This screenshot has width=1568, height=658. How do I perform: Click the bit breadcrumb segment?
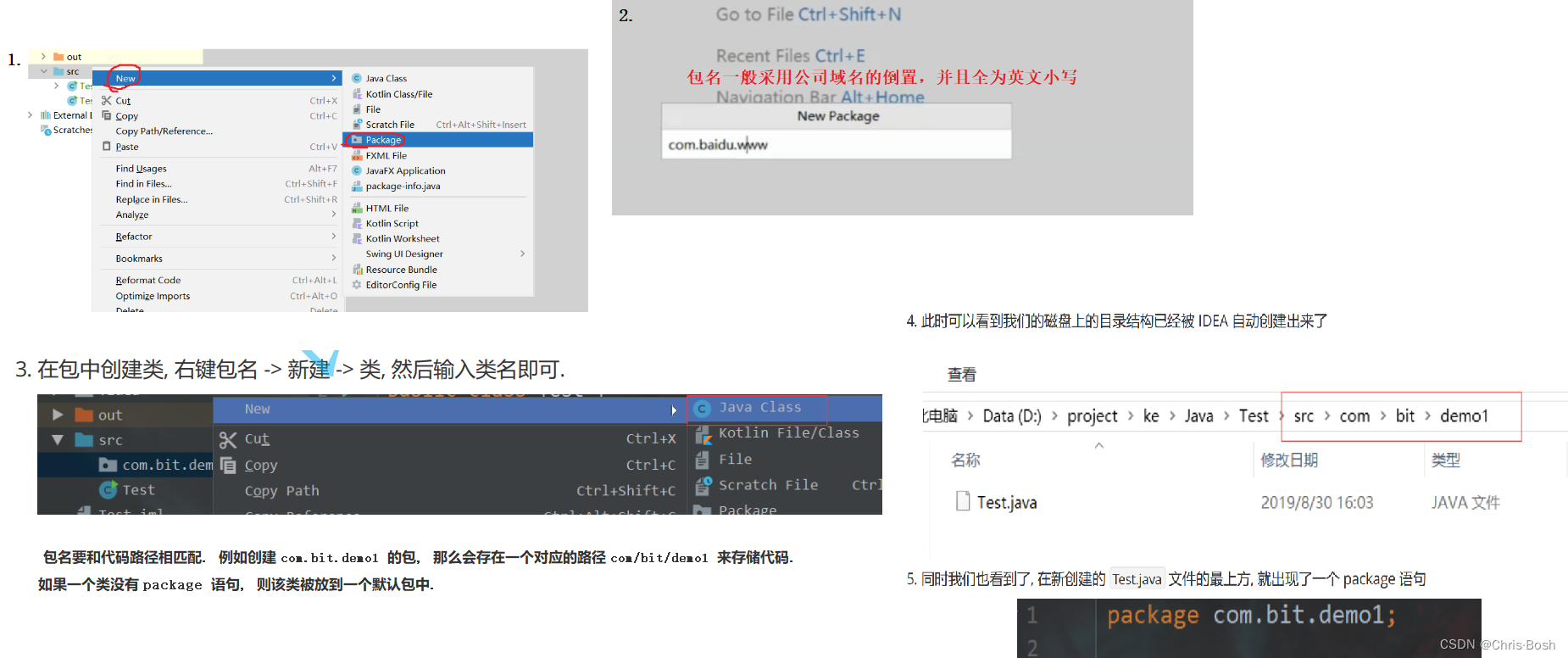pos(1405,415)
